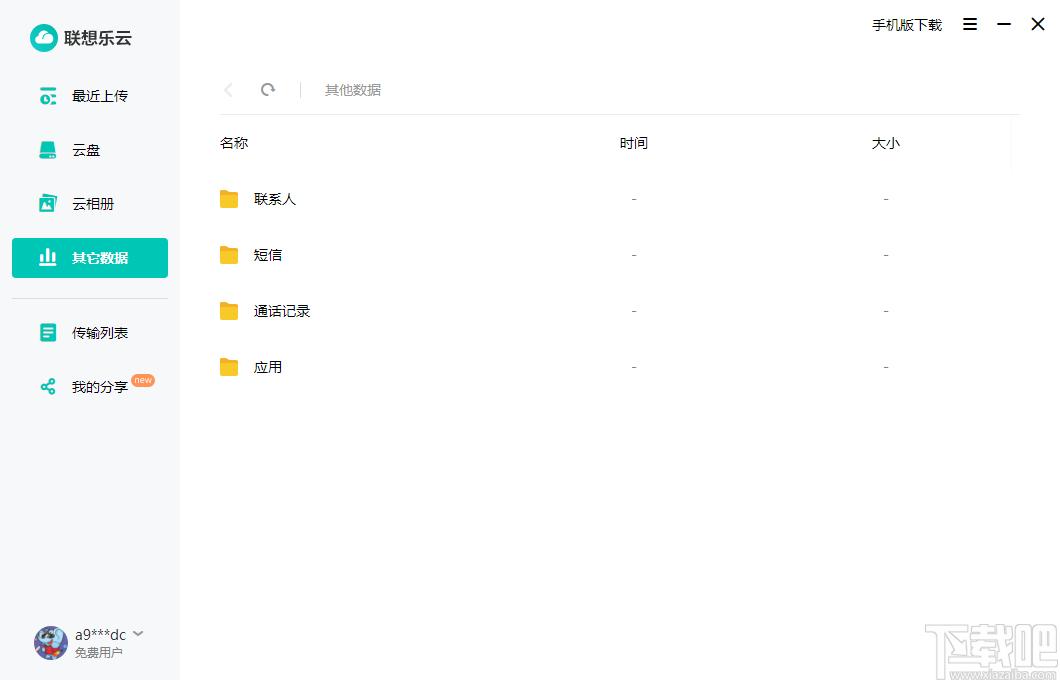Image resolution: width=1060 pixels, height=680 pixels.
Task: Open the 传输列表 page
Action: pos(90,333)
